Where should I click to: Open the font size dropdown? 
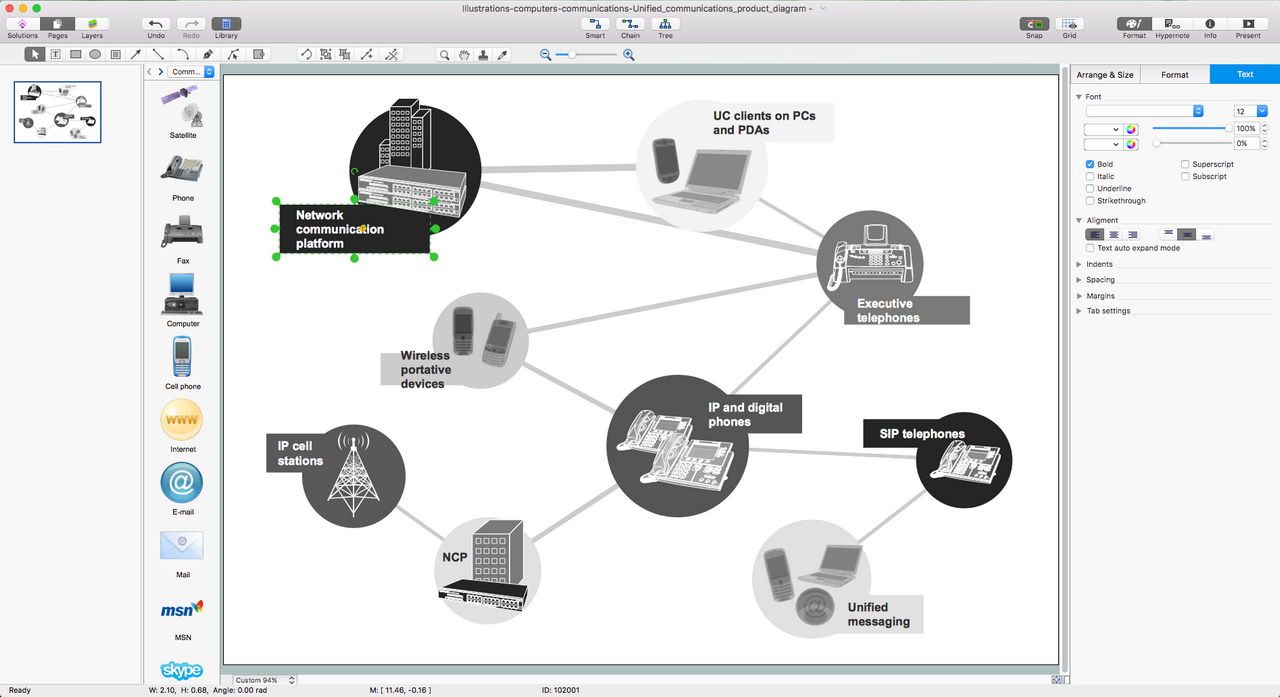point(1262,111)
